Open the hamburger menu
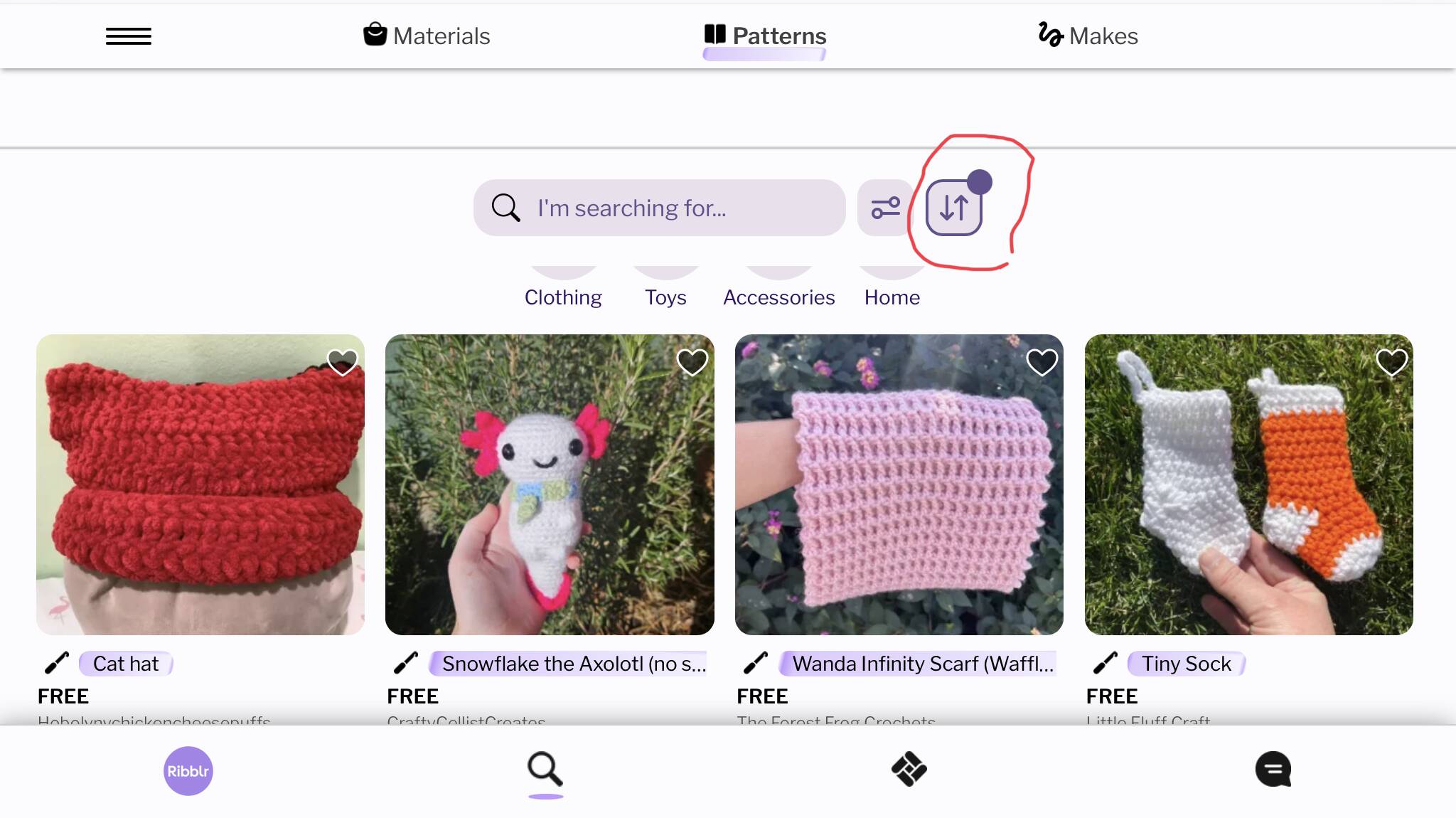This screenshot has width=1456, height=818. click(129, 36)
